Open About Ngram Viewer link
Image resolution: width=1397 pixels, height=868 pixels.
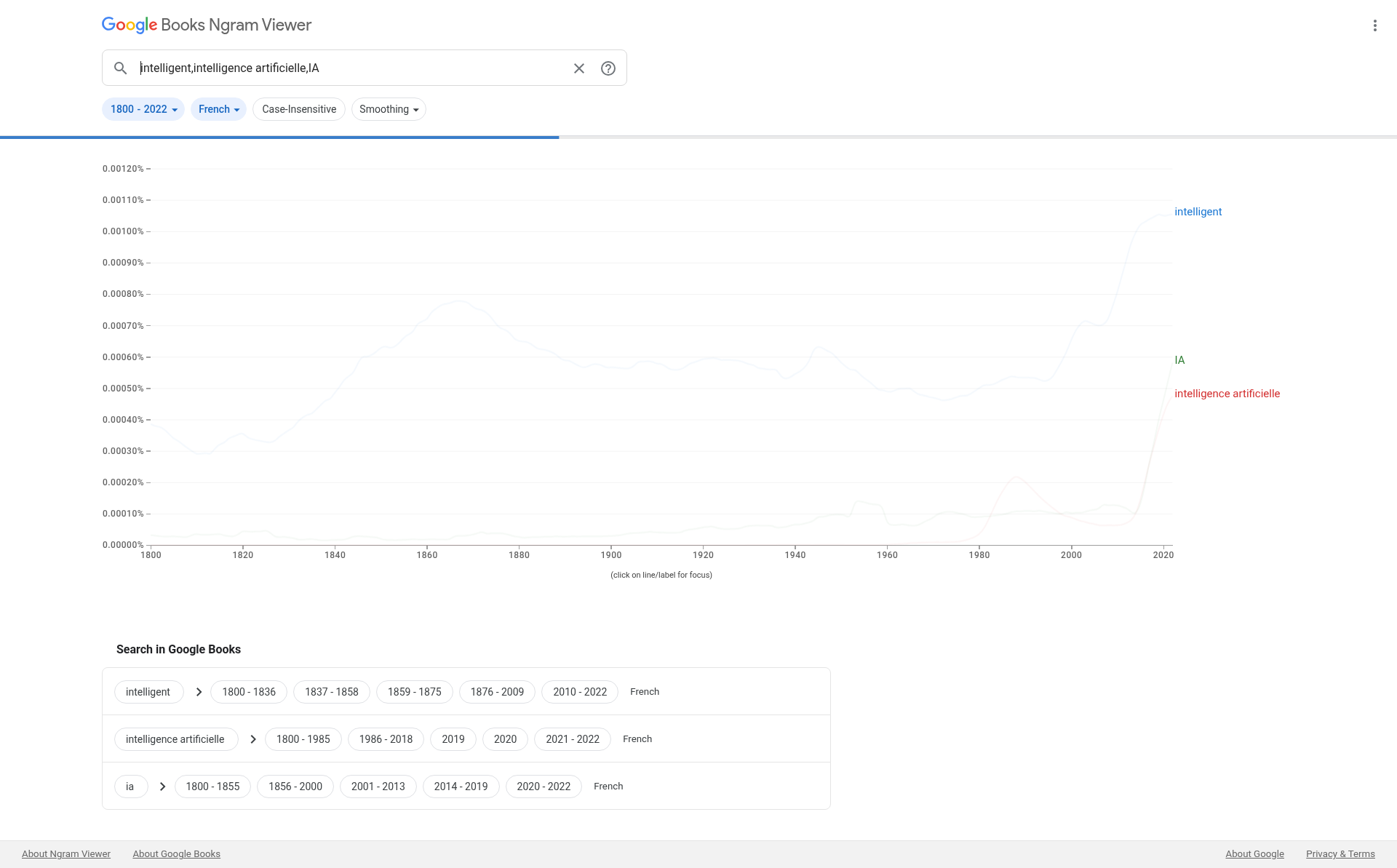(66, 854)
